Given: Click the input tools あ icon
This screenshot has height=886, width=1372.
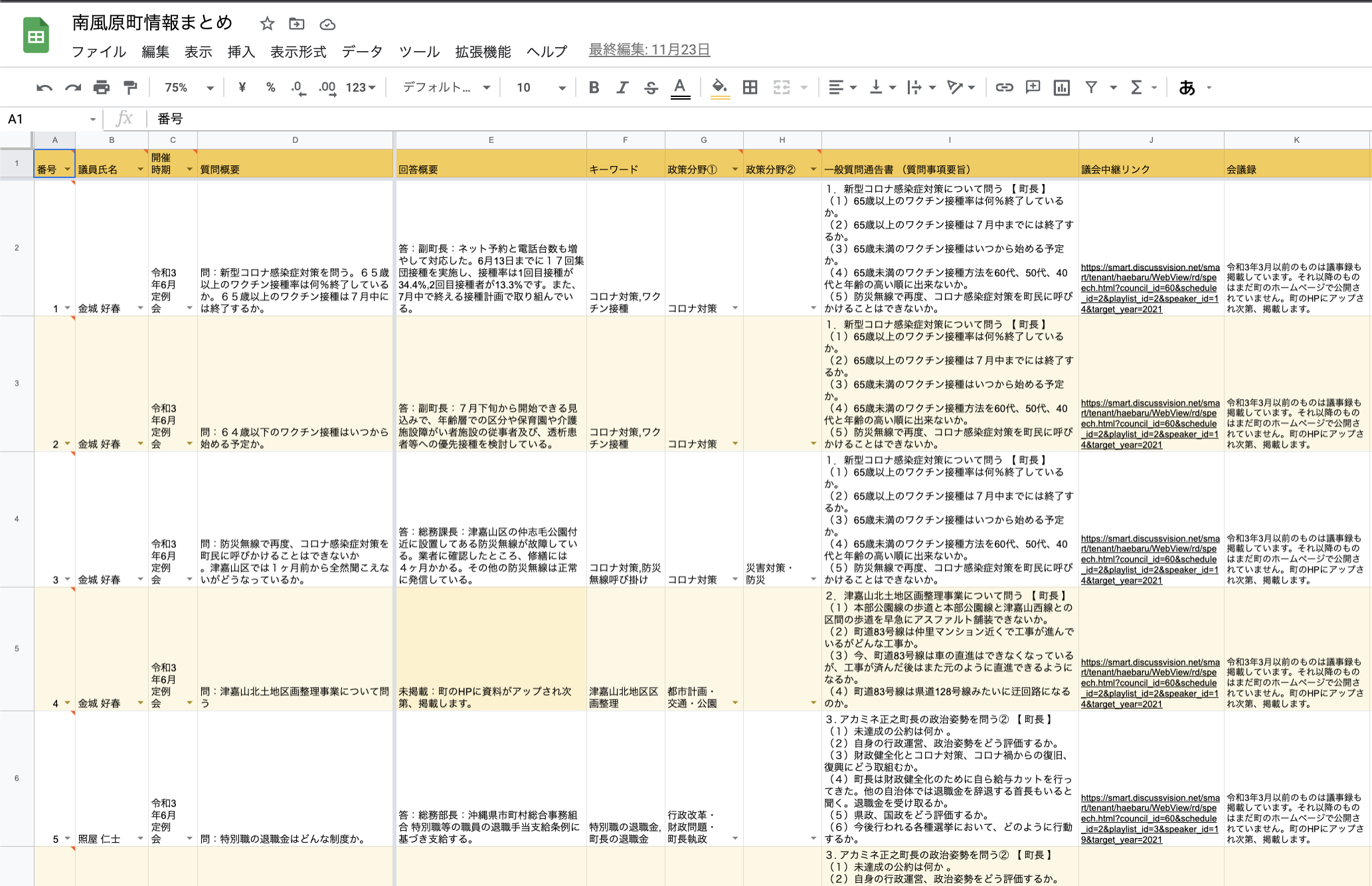Looking at the screenshot, I should pos(1187,88).
